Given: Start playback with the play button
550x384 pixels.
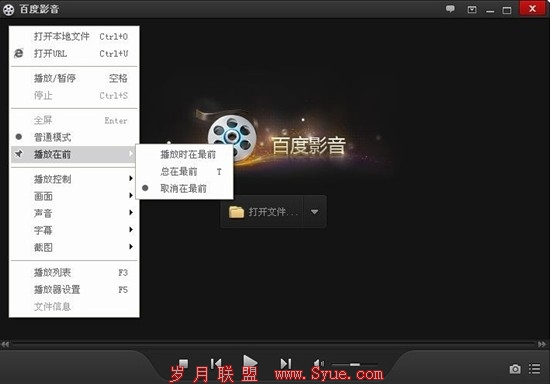Looking at the screenshot, I should [250, 362].
